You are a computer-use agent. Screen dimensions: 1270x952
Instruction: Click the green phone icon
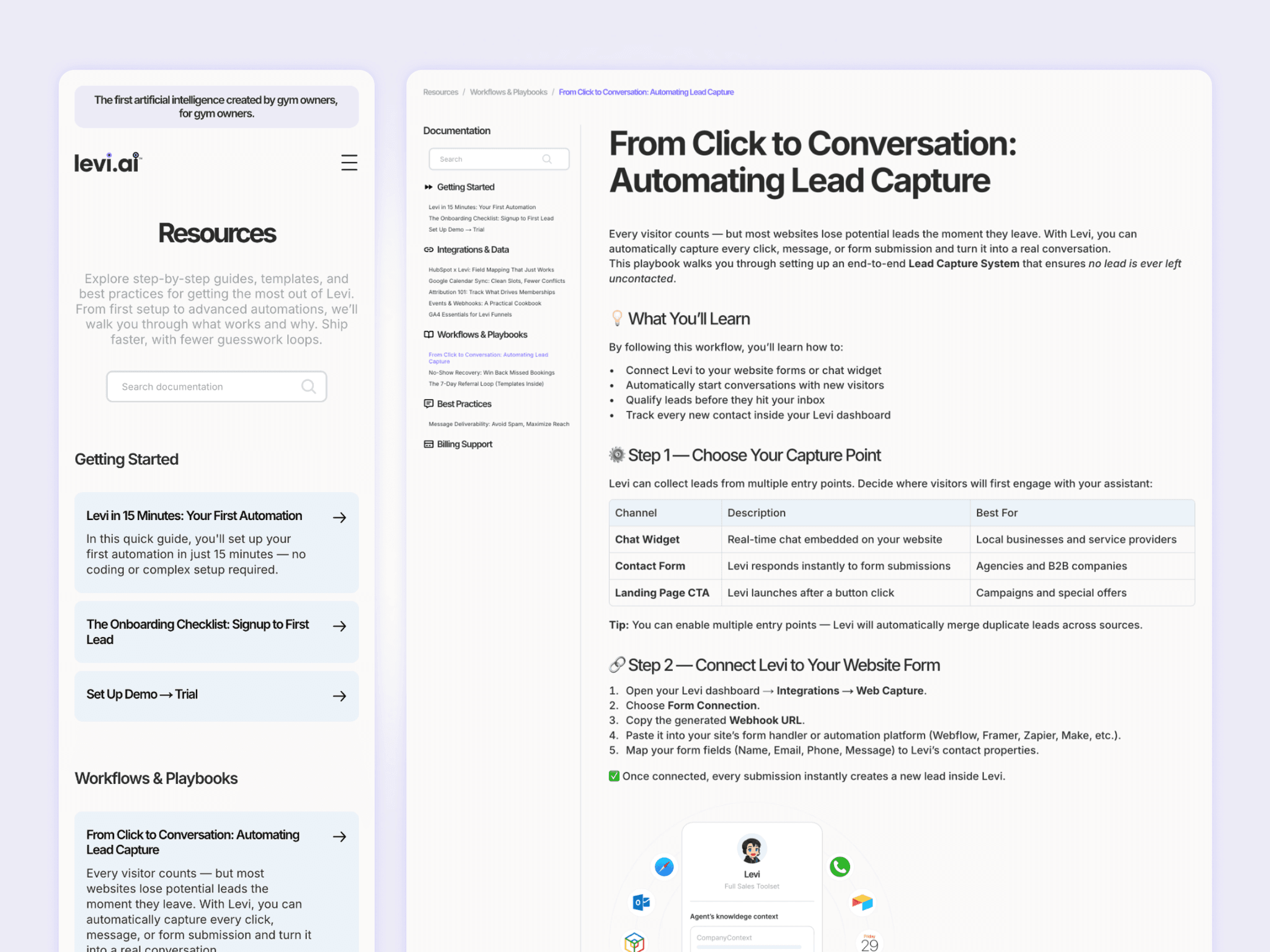click(x=840, y=866)
